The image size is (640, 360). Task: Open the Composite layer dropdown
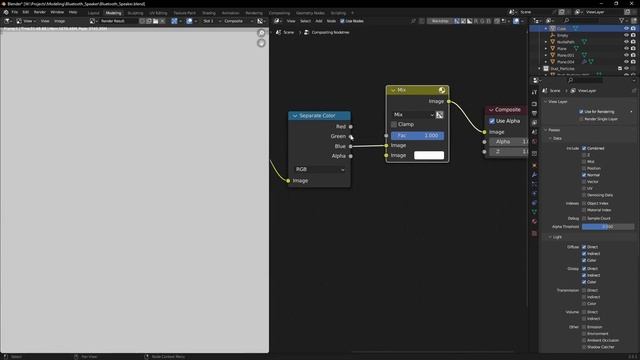pyautogui.click(x=238, y=21)
